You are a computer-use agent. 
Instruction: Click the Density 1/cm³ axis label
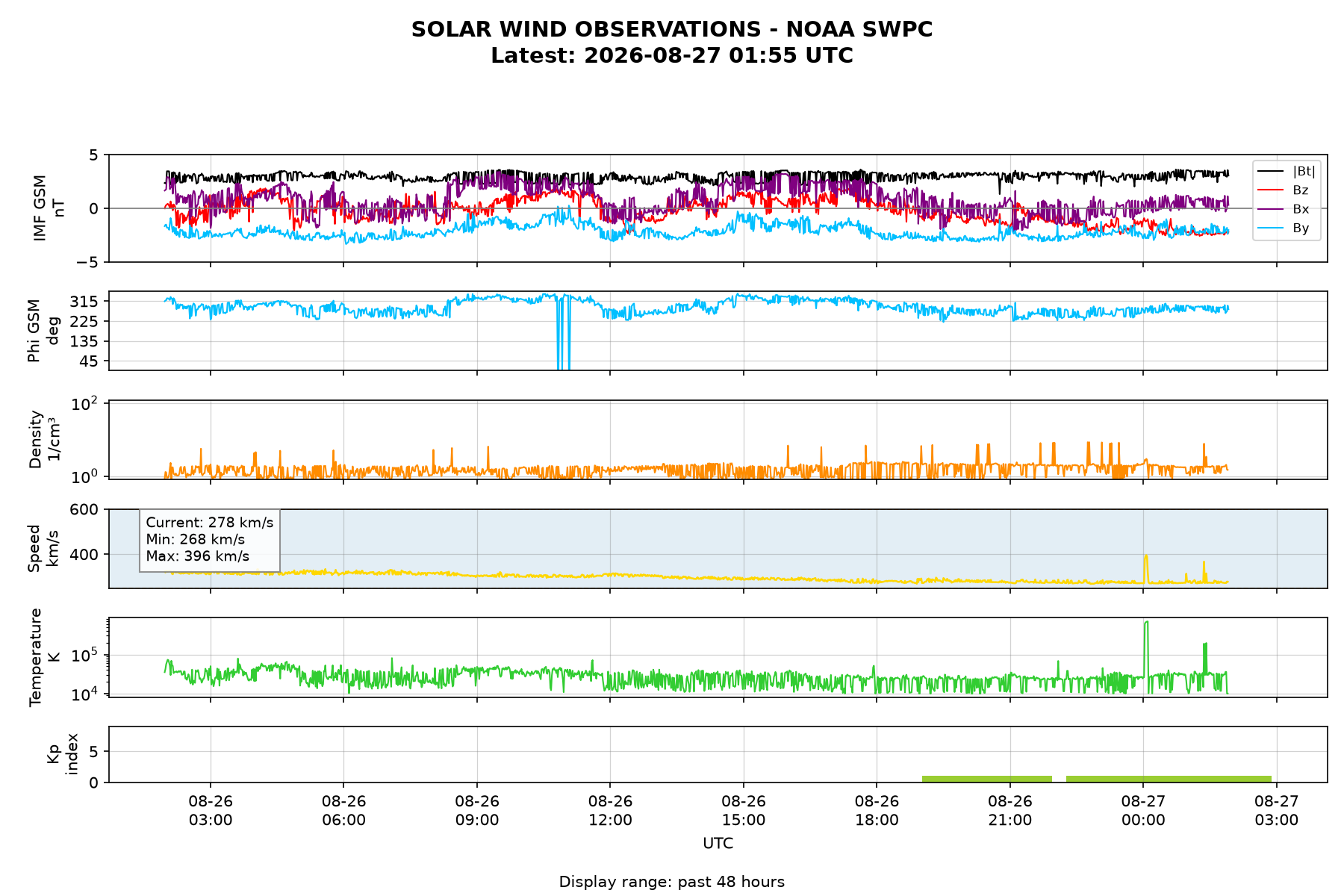[x=44, y=439]
